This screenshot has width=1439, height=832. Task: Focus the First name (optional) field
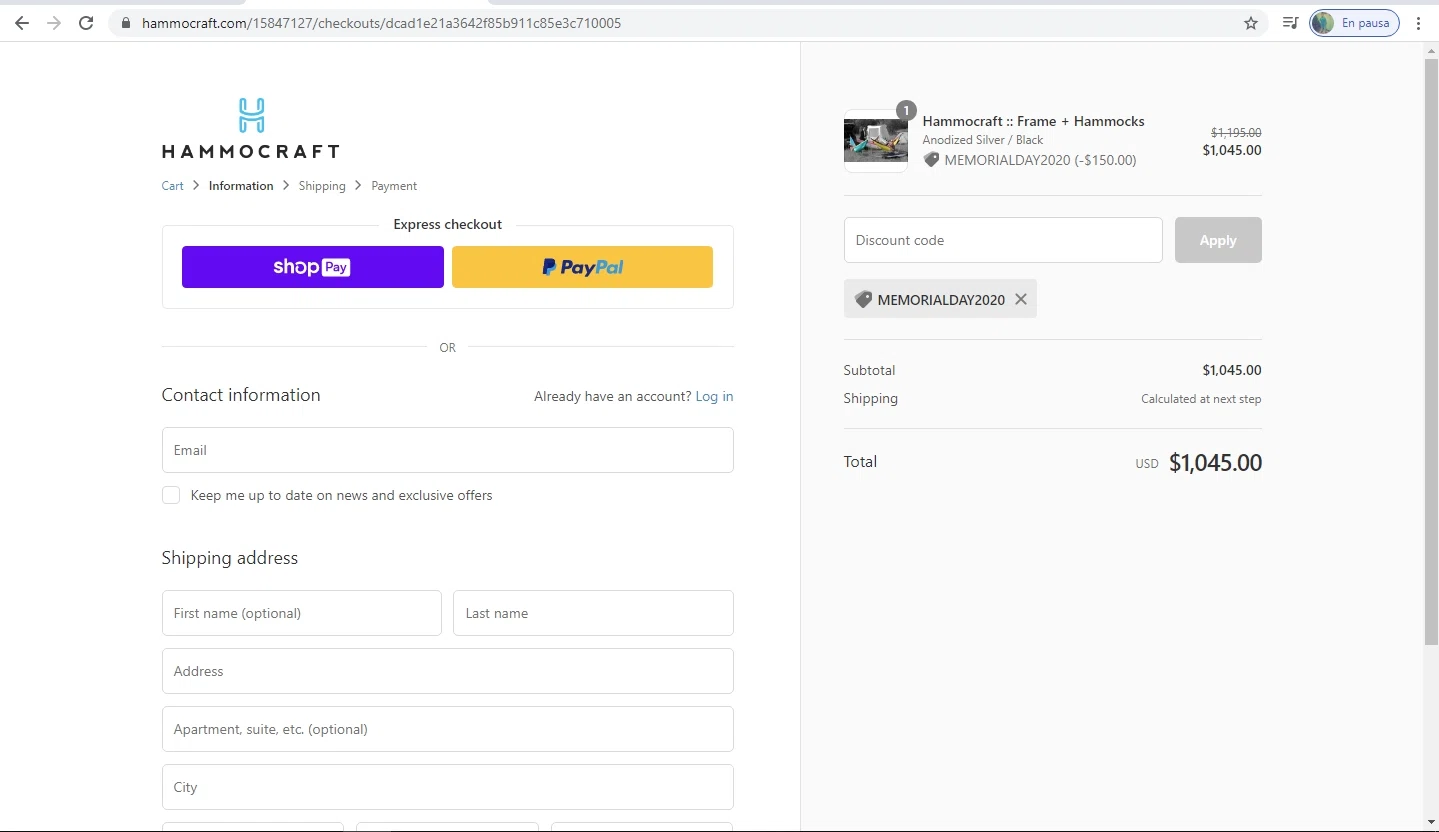pos(302,613)
